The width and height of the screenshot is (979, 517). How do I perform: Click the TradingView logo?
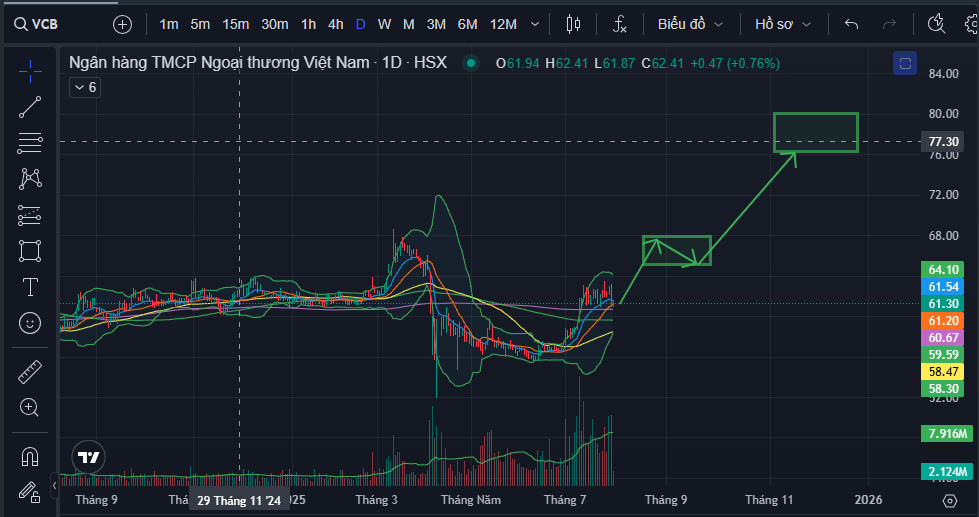click(88, 458)
